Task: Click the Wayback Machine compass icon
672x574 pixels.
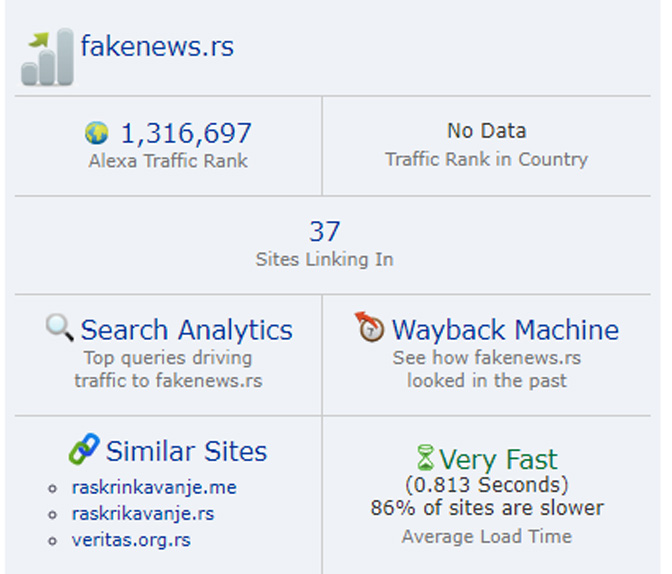Action: [370, 327]
